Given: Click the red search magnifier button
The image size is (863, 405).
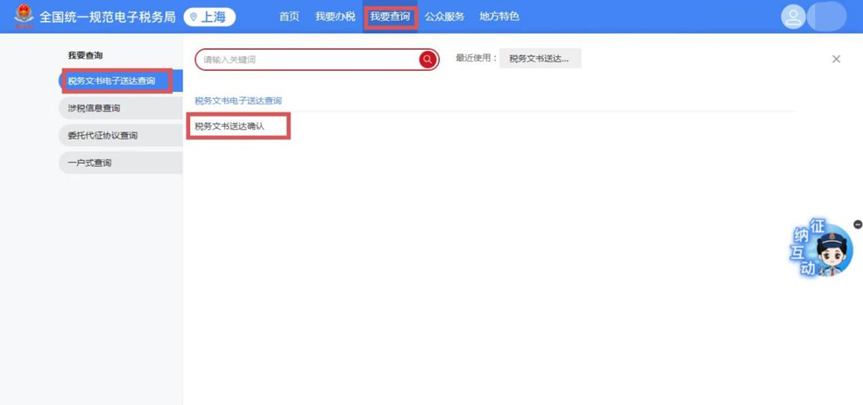Looking at the screenshot, I should (x=427, y=60).
